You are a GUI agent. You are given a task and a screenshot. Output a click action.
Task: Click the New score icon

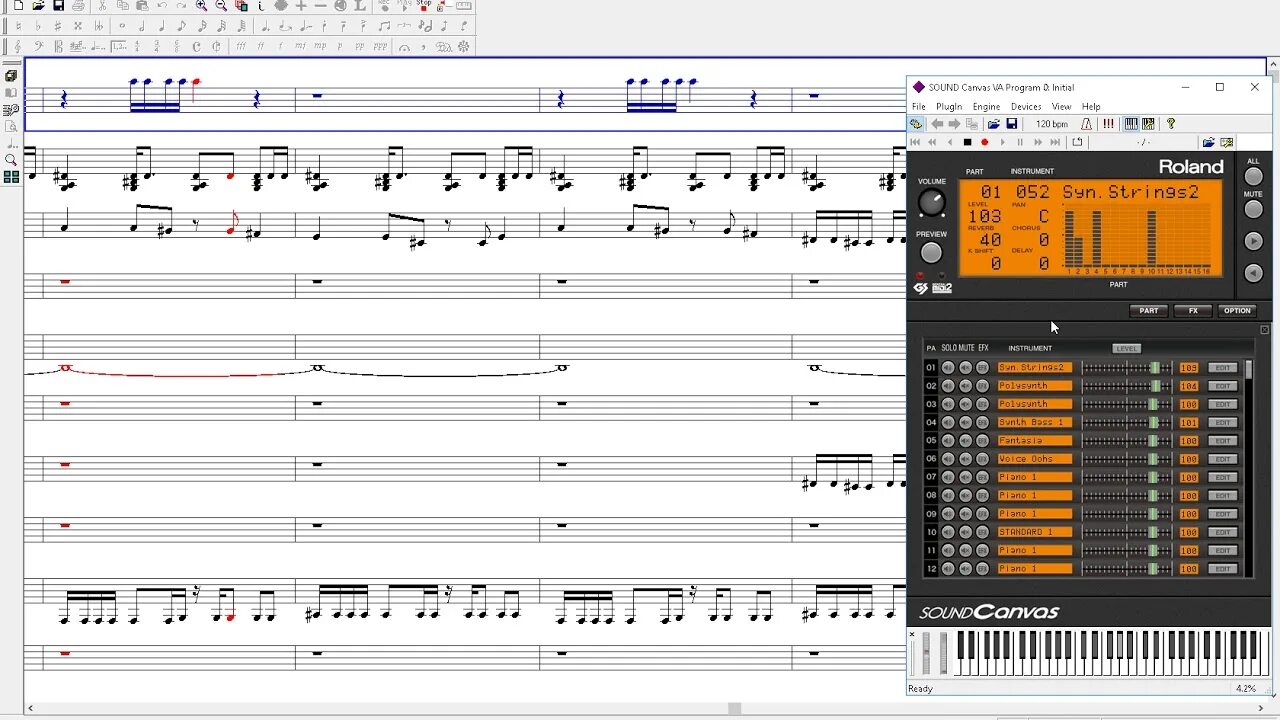18,5
